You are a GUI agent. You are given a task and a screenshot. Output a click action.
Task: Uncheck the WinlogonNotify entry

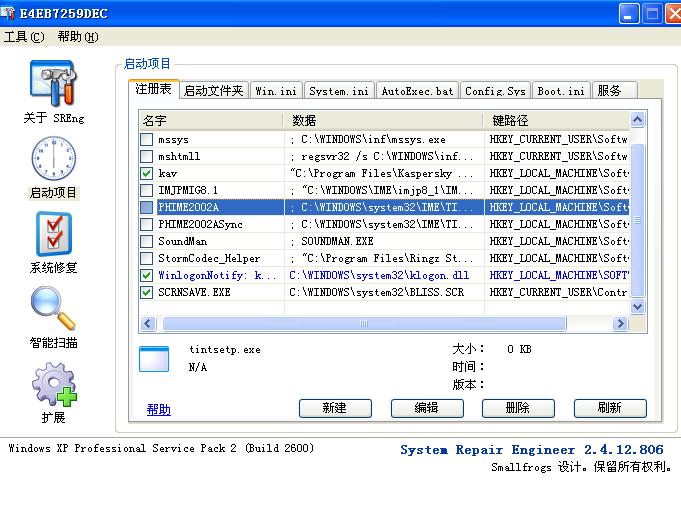147,275
